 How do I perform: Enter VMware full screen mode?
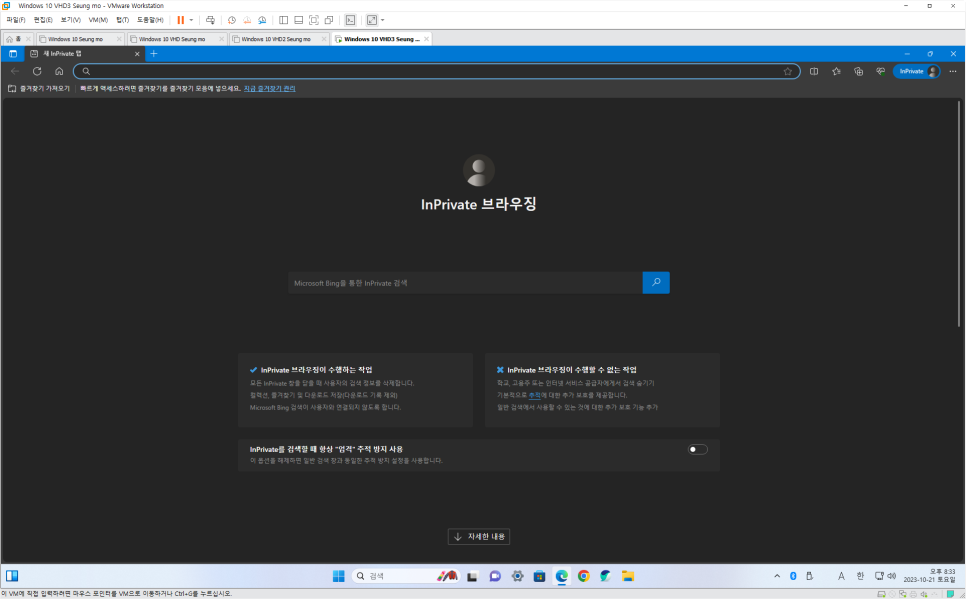pos(314,20)
